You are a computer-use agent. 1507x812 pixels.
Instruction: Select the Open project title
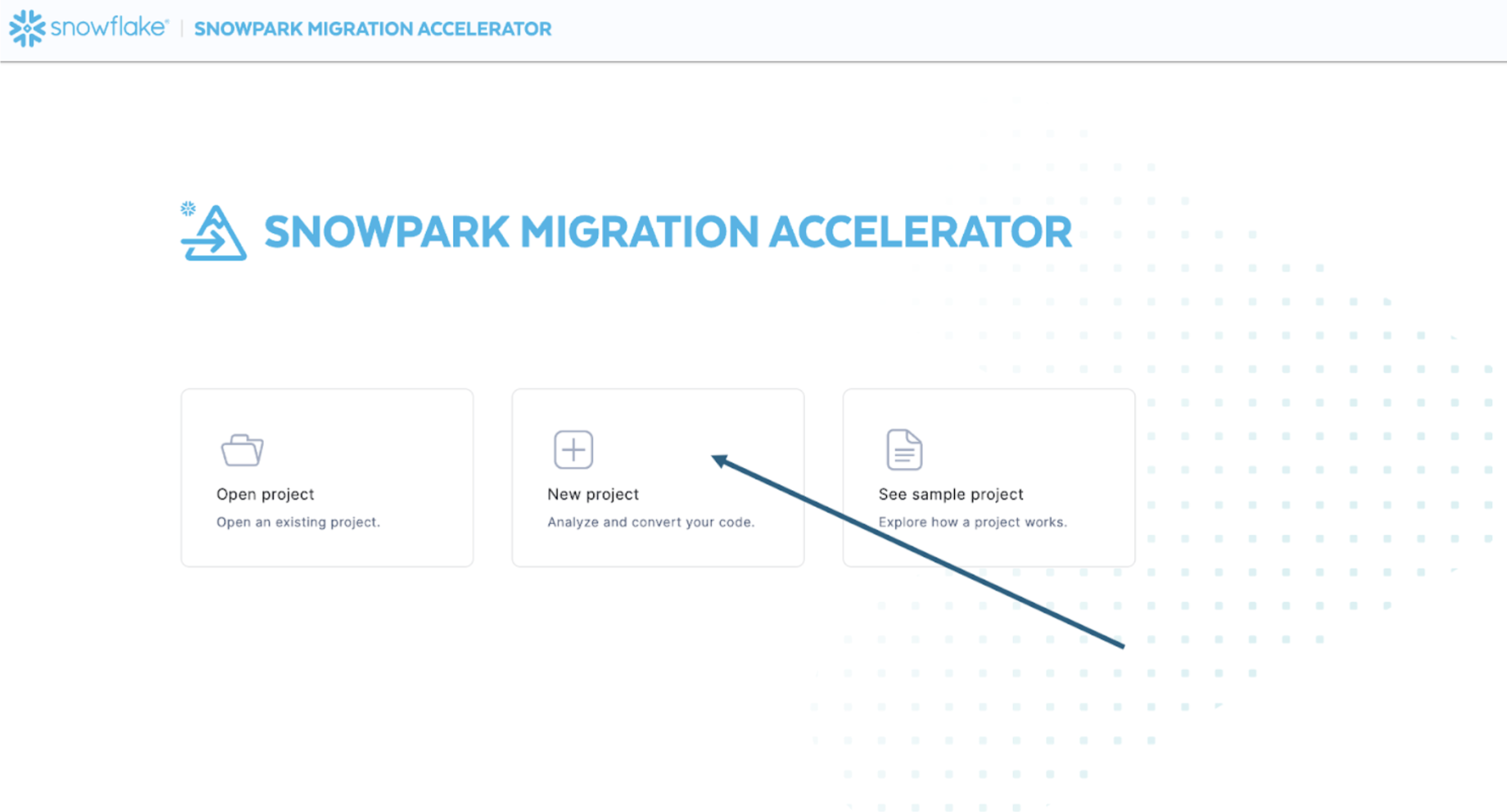tap(265, 494)
